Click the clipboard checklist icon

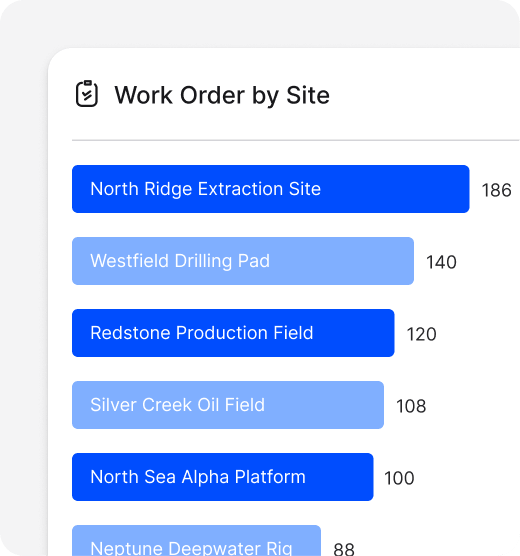click(87, 94)
